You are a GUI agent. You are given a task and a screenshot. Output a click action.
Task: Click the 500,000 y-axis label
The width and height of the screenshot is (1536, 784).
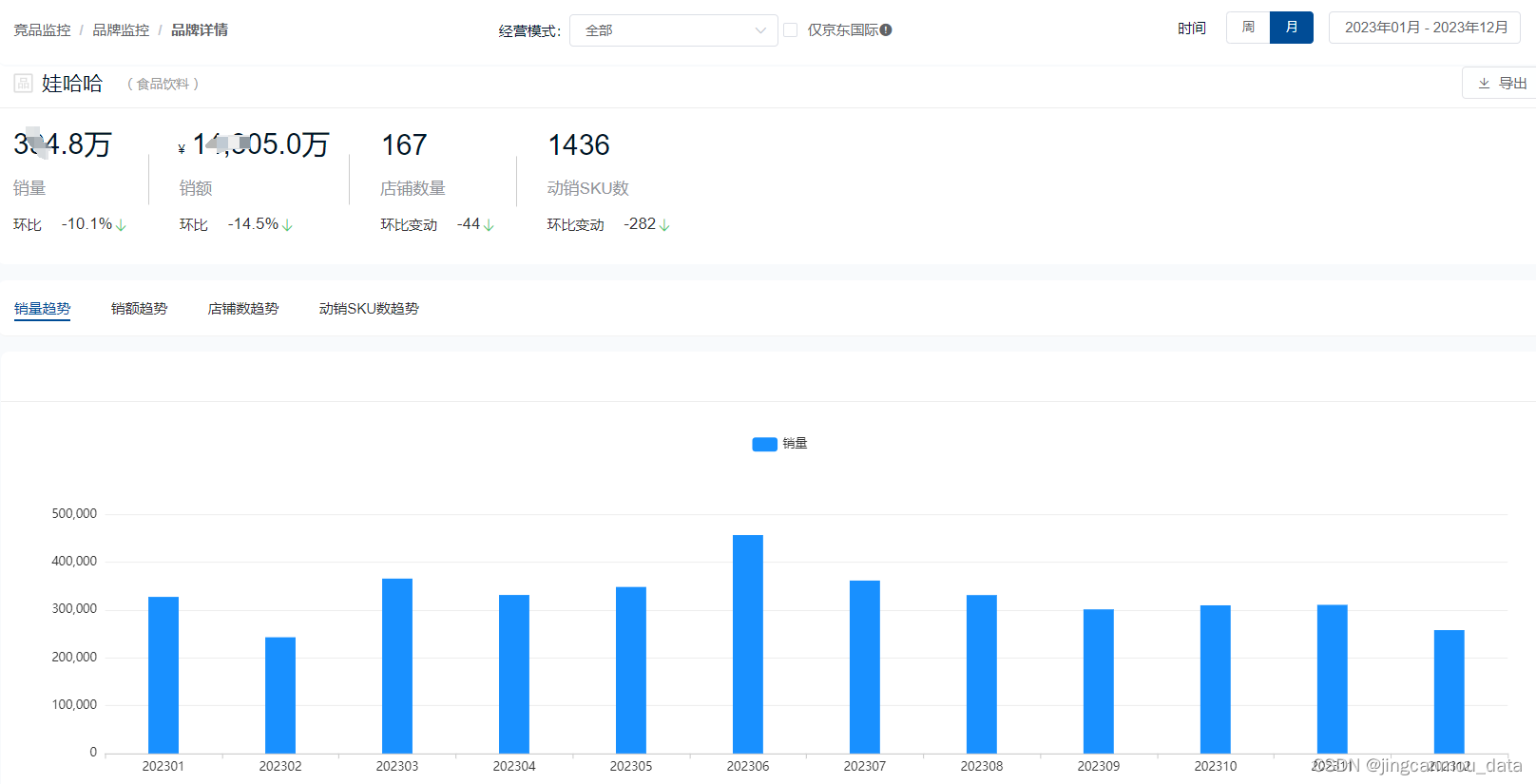(x=74, y=514)
